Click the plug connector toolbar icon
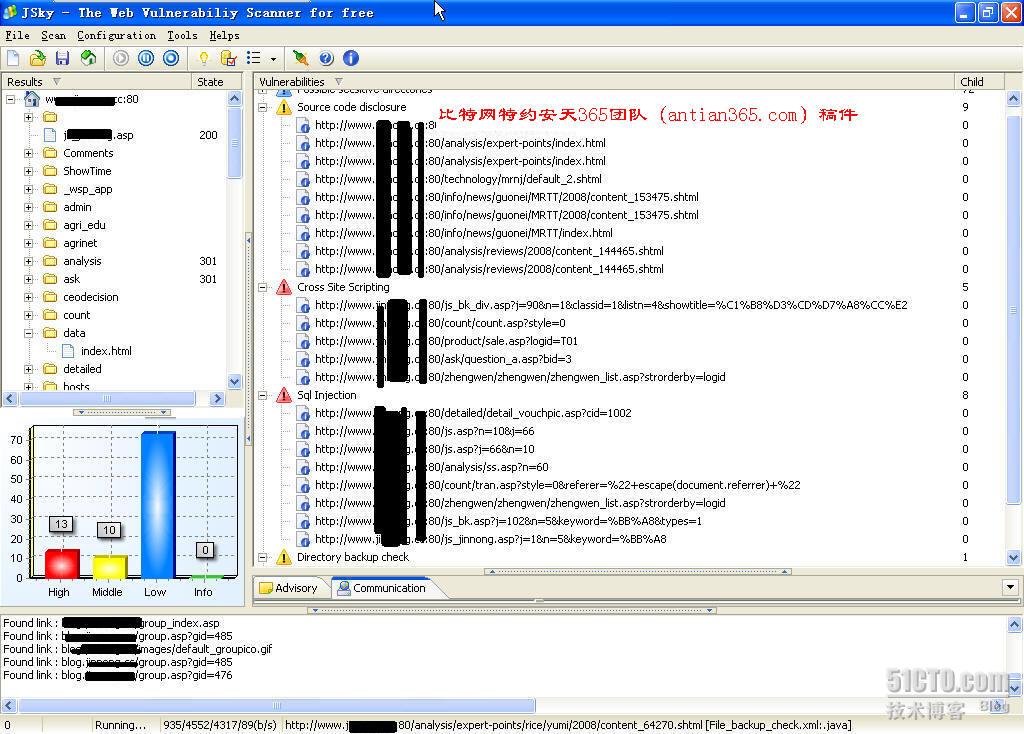This screenshot has height=734, width=1024. coord(300,58)
